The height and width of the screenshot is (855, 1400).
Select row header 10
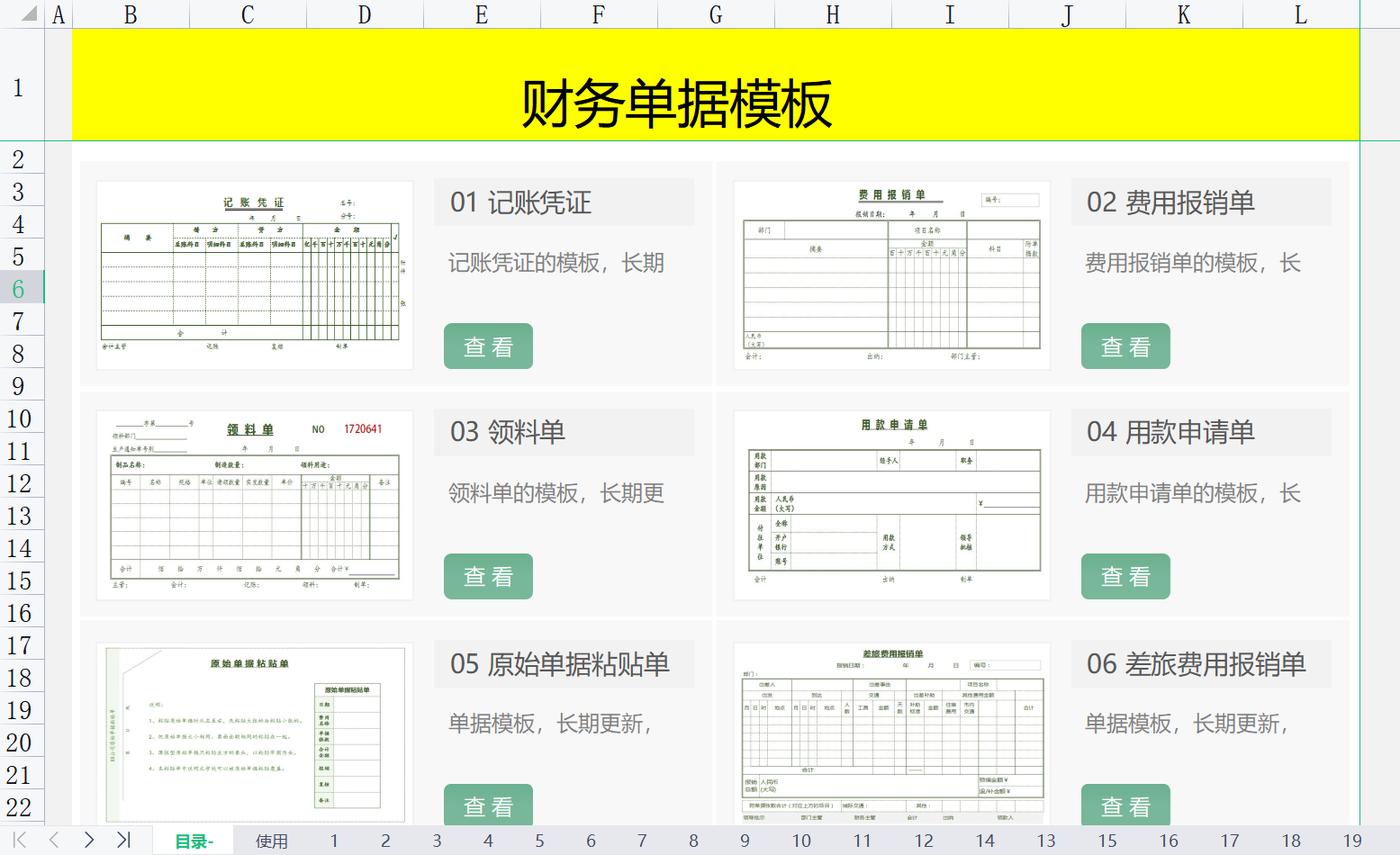(18, 418)
